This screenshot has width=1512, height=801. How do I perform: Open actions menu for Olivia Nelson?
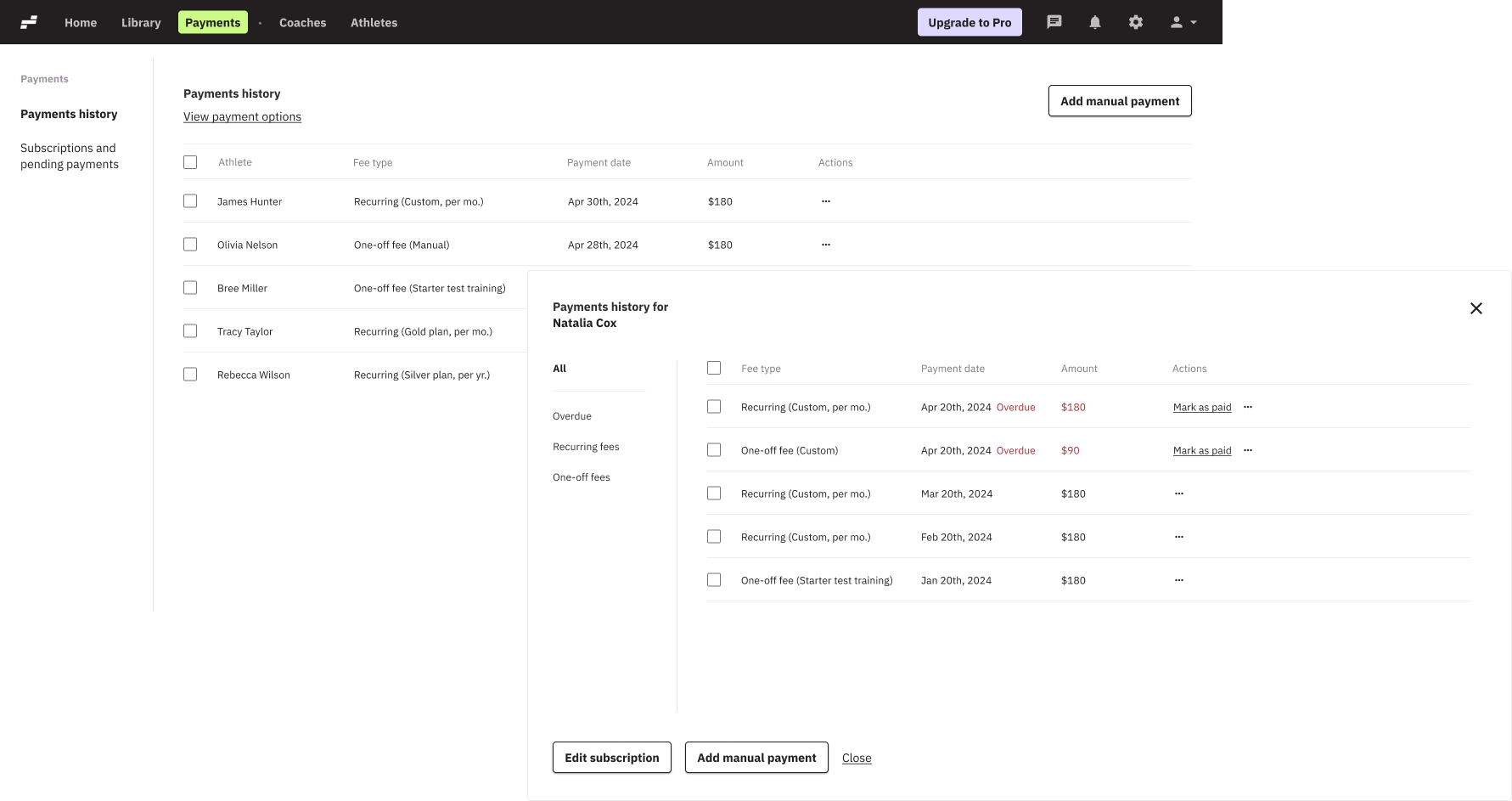[826, 245]
